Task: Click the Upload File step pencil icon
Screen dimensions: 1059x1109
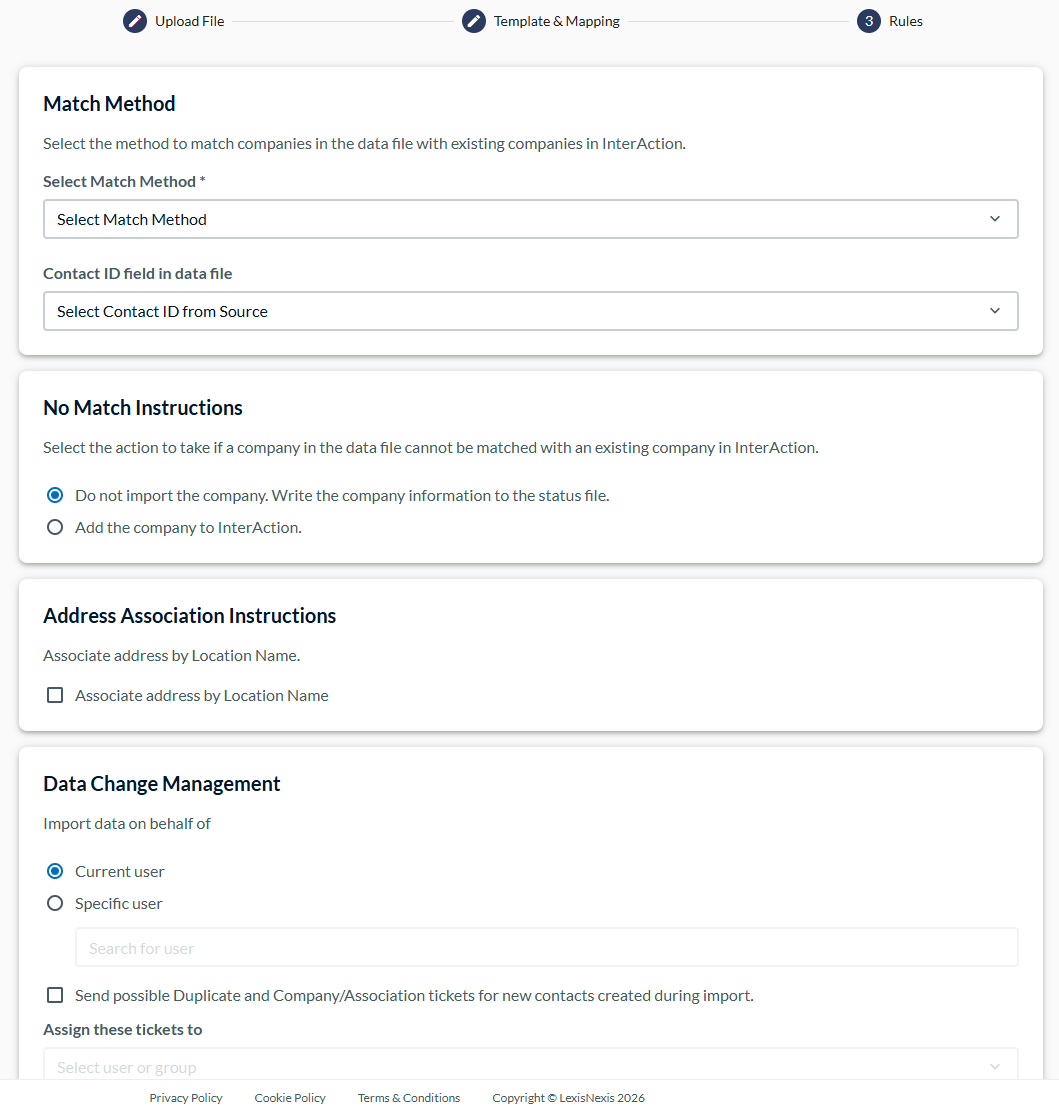Action: point(134,21)
